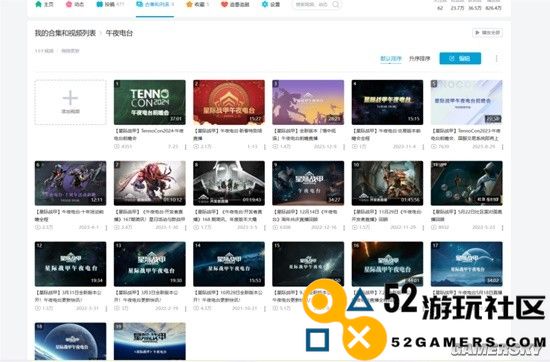Open video 12 thumbnail lasting 19:34

tap(70, 264)
